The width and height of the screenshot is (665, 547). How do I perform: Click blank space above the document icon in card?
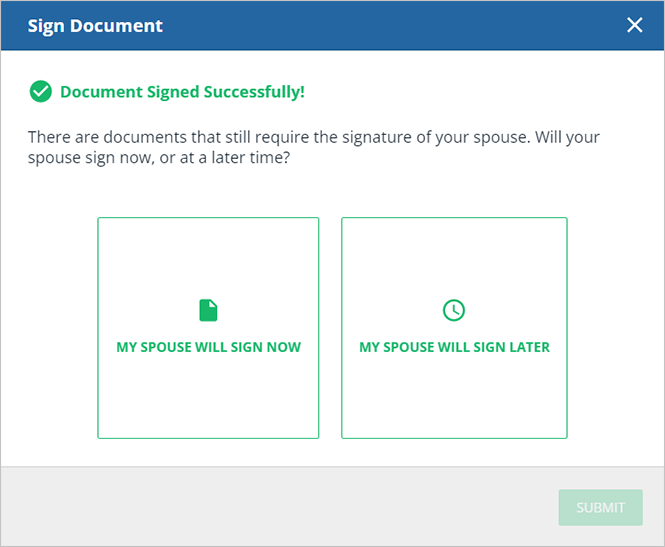pyautogui.click(x=208, y=255)
